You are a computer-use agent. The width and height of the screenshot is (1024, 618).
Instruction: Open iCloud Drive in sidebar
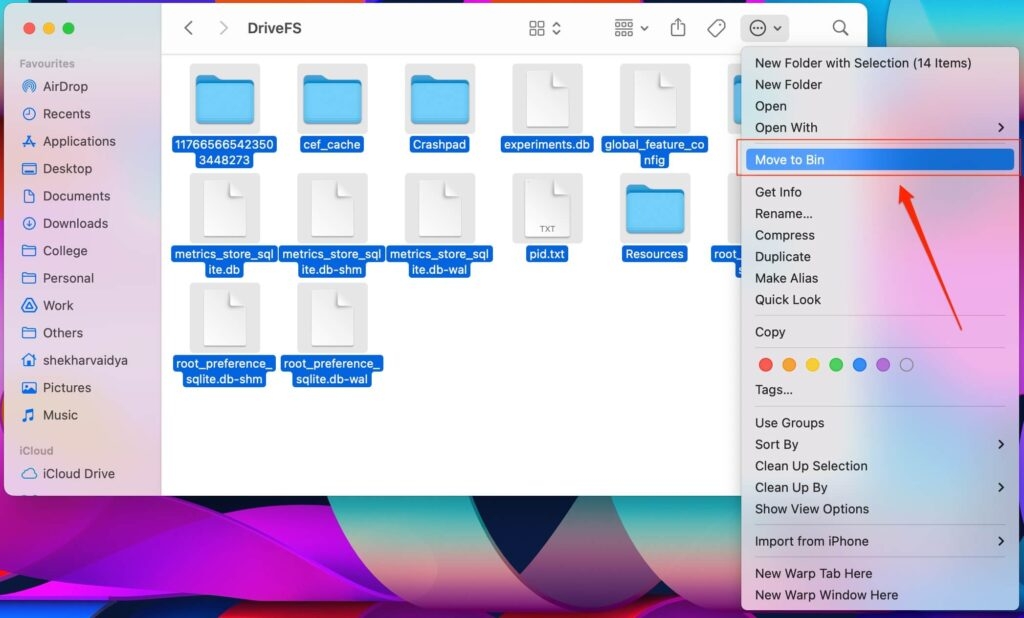(78, 474)
